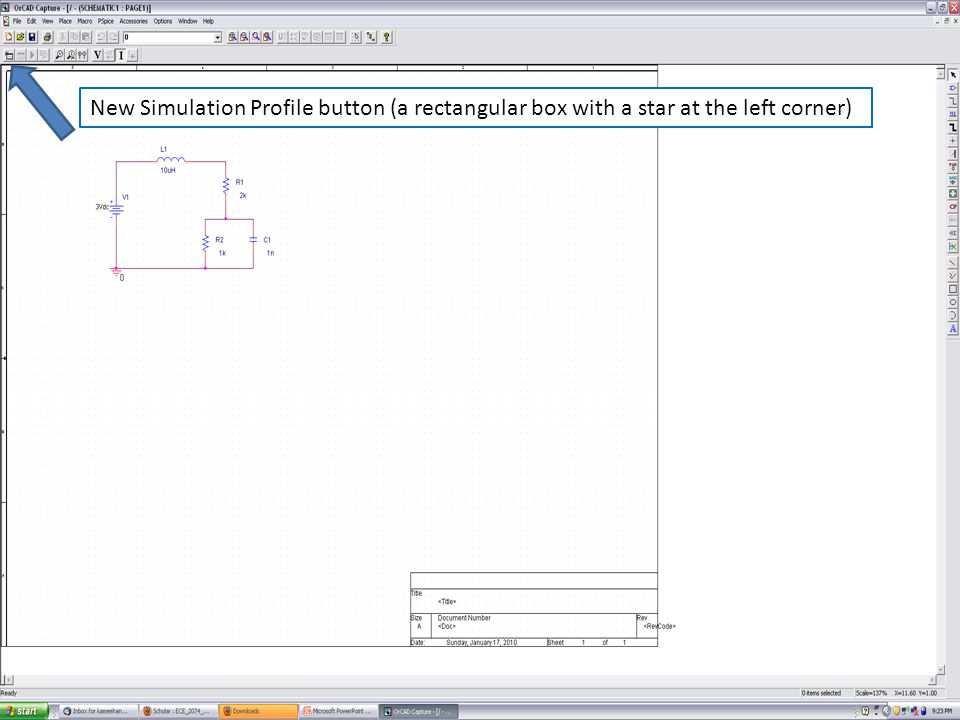The height and width of the screenshot is (720, 960).
Task: Select the 3Vdc source value
Action: [102, 207]
